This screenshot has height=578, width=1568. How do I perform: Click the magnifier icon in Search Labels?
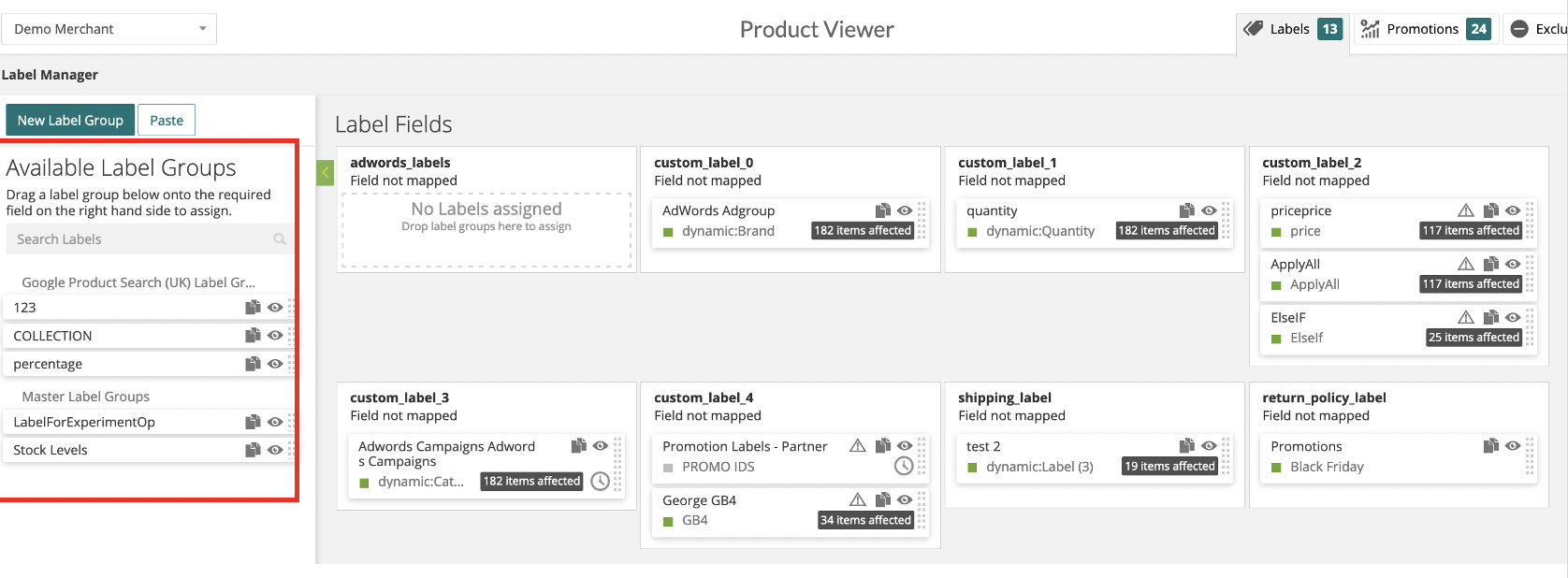point(279,239)
